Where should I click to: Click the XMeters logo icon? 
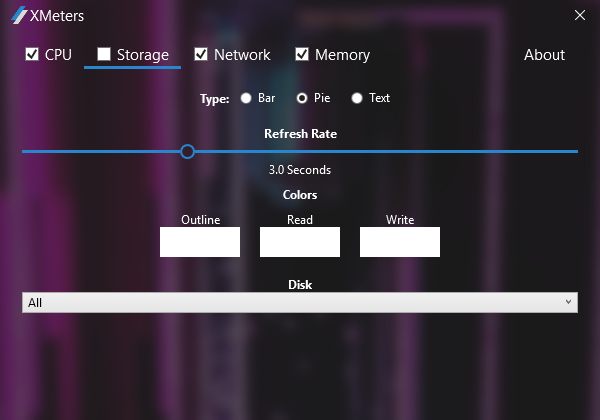pyautogui.click(x=18, y=16)
